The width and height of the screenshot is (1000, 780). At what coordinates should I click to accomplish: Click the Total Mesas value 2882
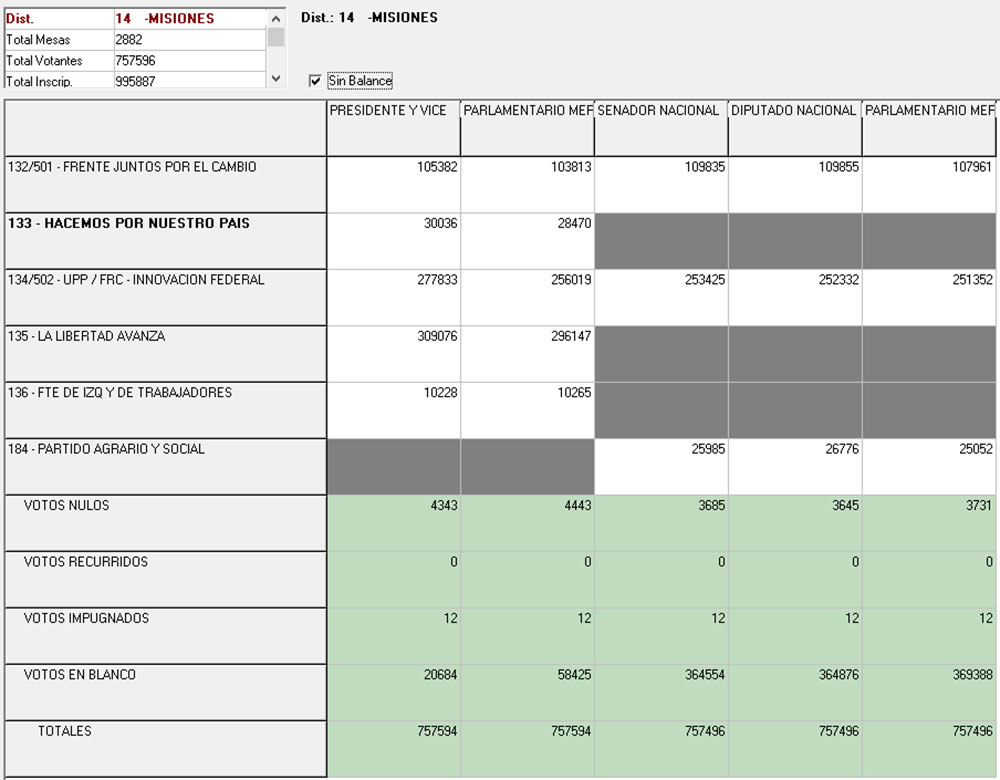click(x=188, y=40)
